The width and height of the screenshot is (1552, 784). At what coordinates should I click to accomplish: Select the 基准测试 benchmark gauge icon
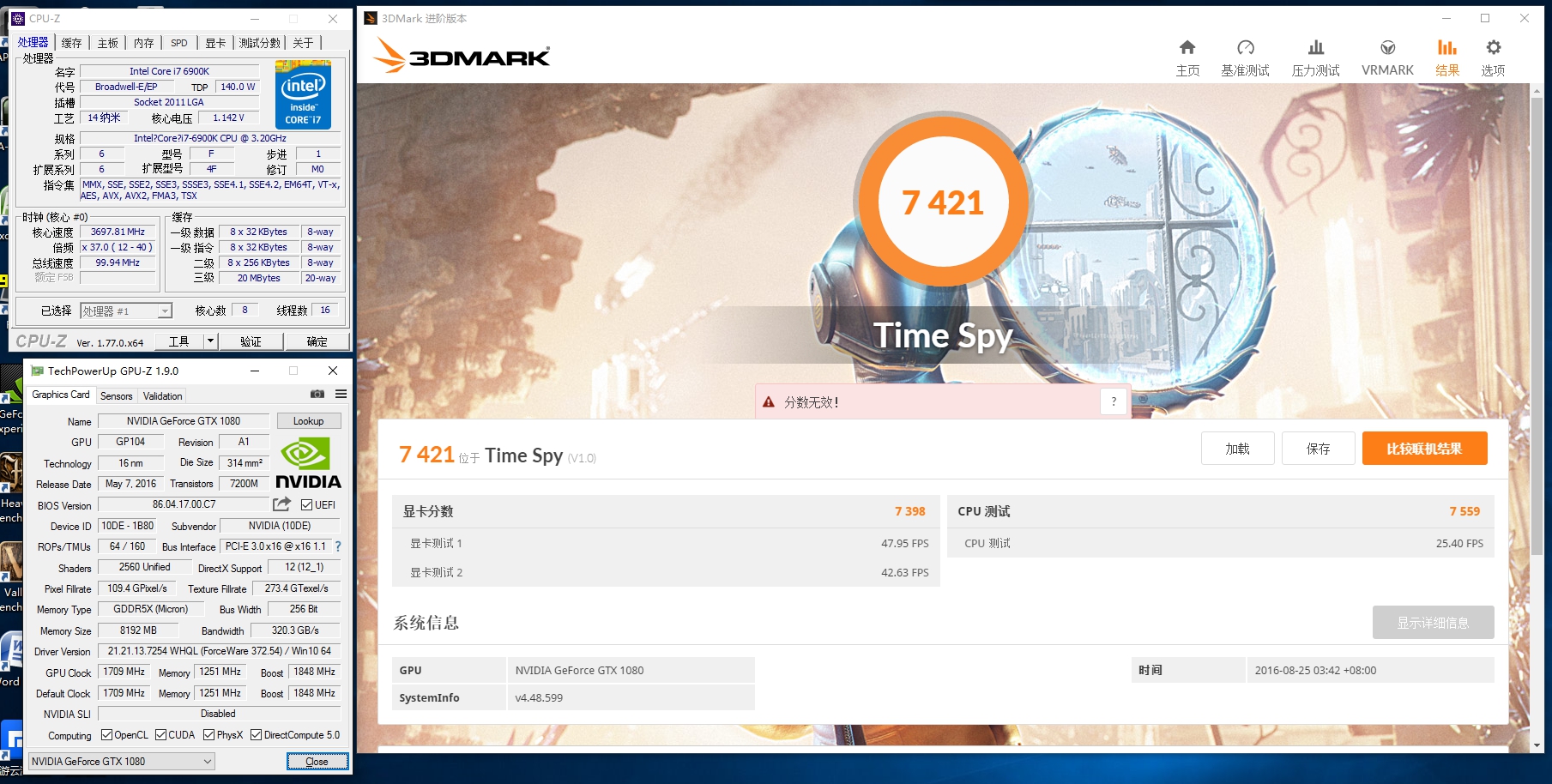pos(1246,49)
